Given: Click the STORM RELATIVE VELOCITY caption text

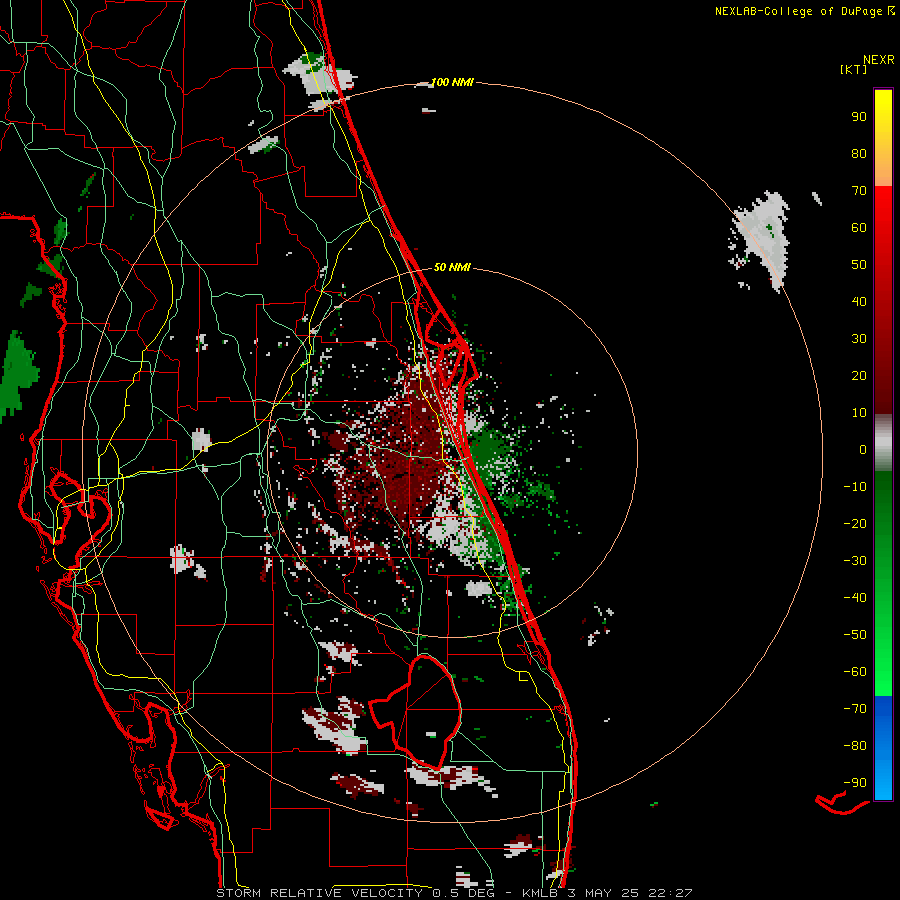Looking at the screenshot, I should [319, 893].
